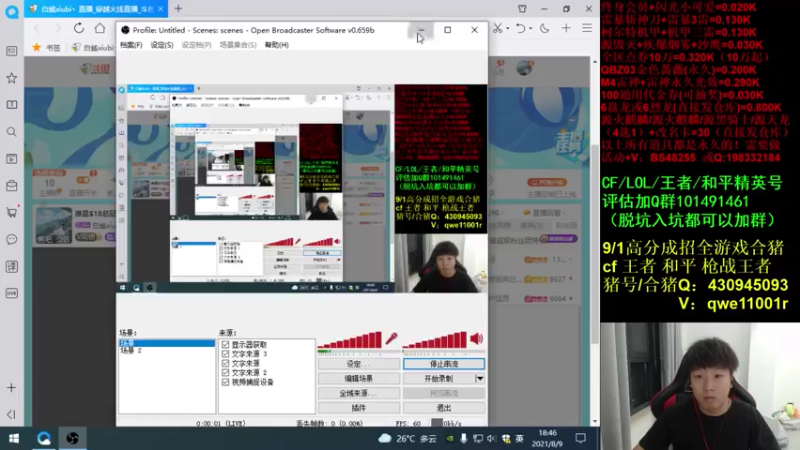
Task: Toggle the 显示器获取 source checkbox
Action: click(x=226, y=344)
